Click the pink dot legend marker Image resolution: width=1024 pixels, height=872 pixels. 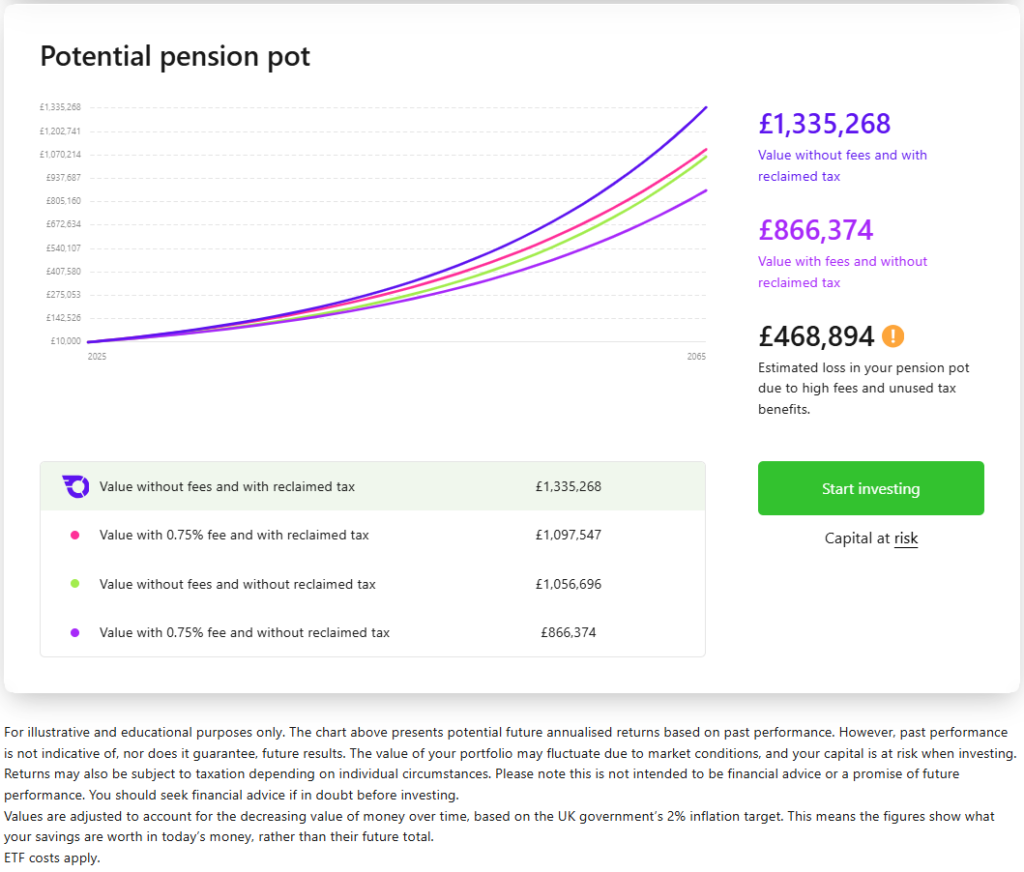[x=75, y=535]
